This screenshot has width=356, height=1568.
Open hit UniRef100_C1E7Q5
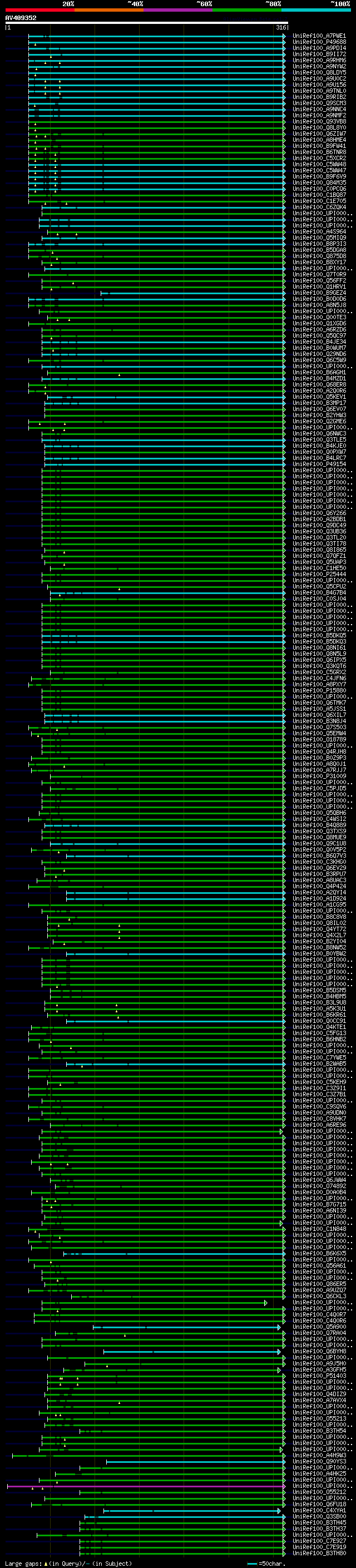click(319, 201)
